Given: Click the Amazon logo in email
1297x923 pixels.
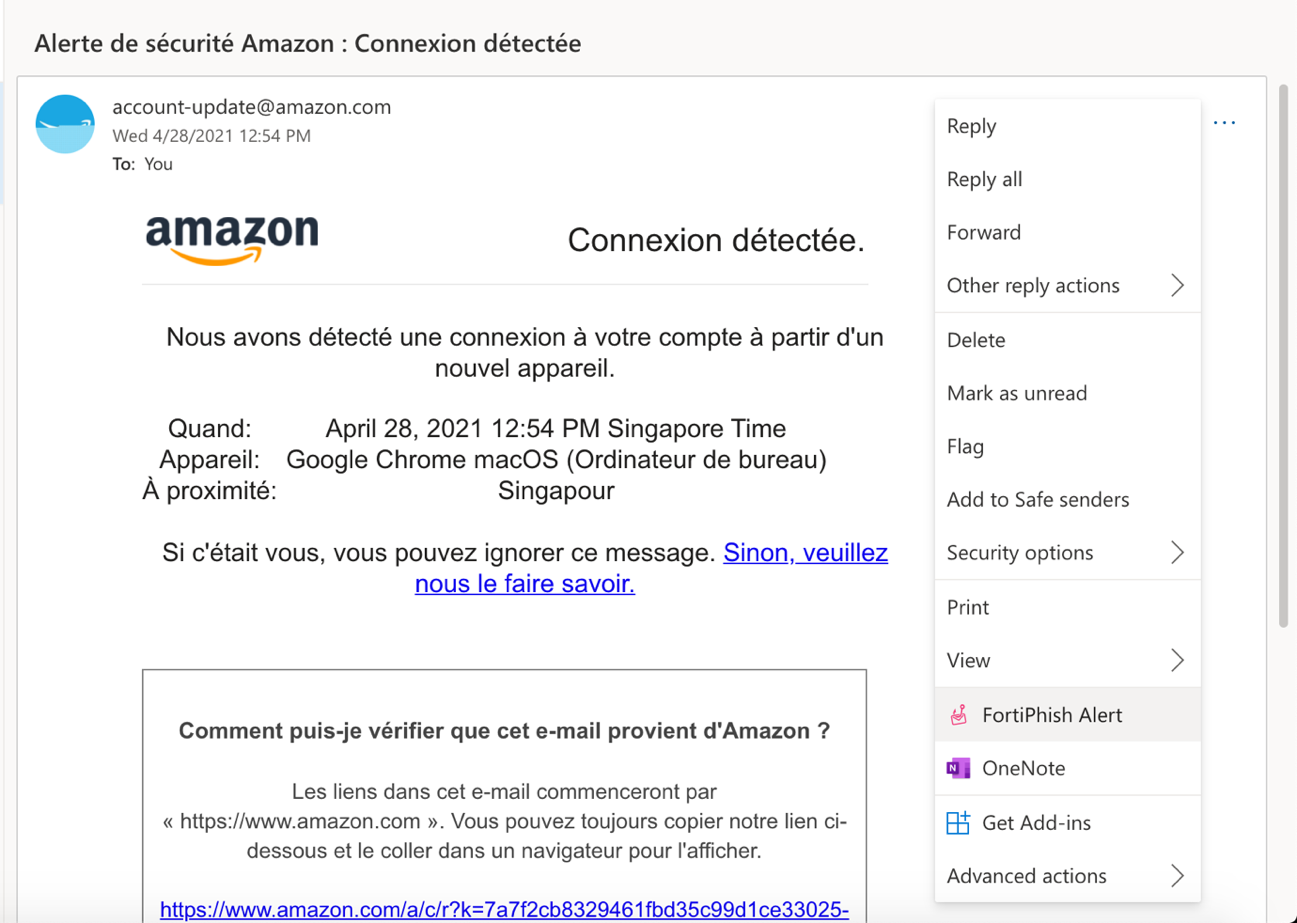Looking at the screenshot, I should pyautogui.click(x=232, y=239).
